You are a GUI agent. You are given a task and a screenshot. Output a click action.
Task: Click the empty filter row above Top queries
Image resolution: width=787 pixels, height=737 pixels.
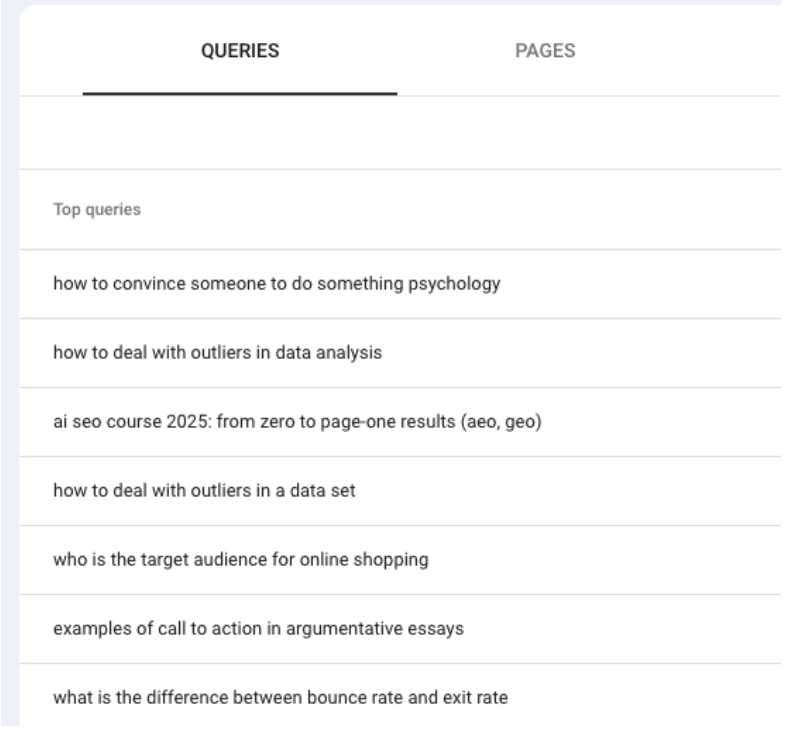[x=400, y=133]
